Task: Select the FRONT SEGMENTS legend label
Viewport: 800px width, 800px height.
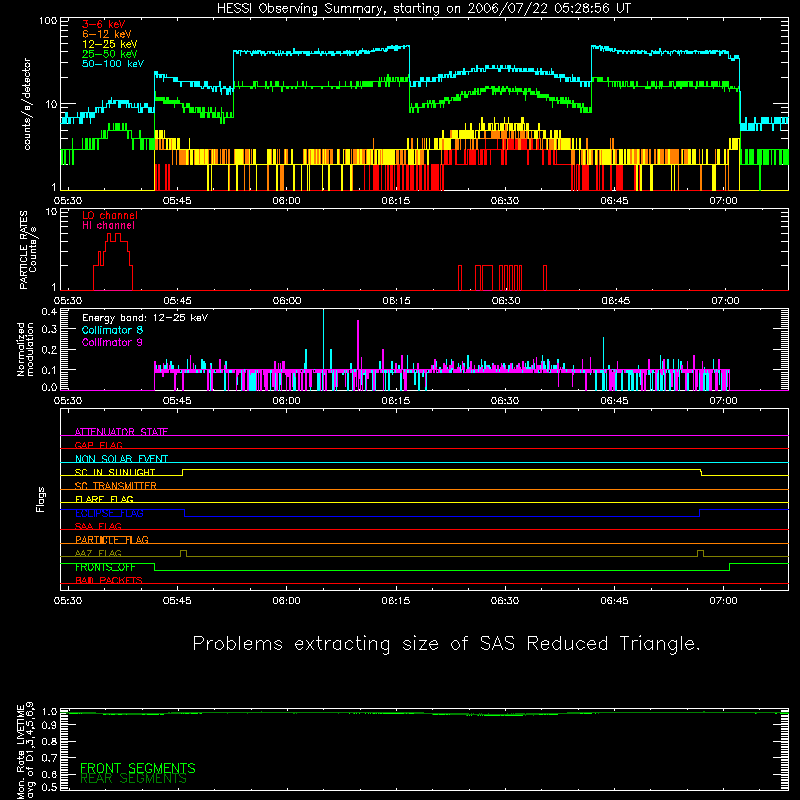Action: point(138,768)
